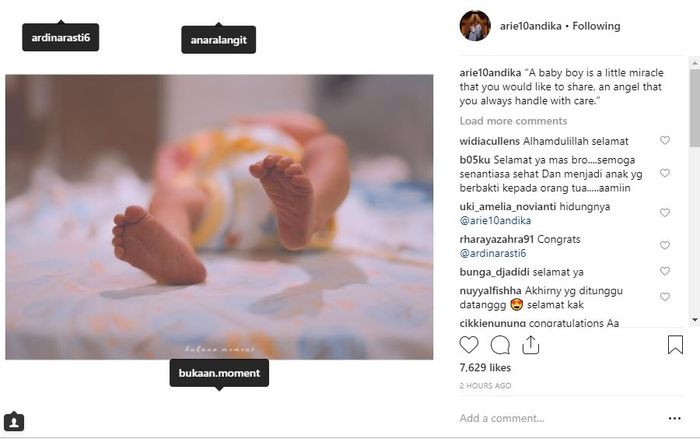
Task: Save post with the bookmark icon
Action: [675, 345]
